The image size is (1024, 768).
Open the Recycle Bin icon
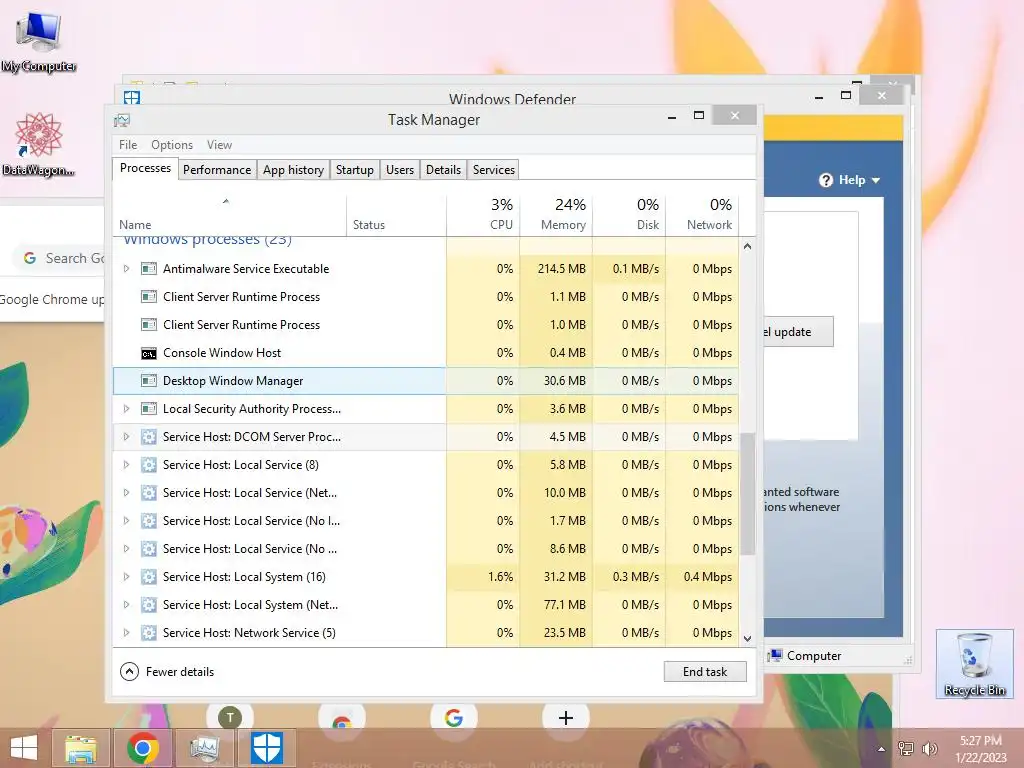pos(974,664)
